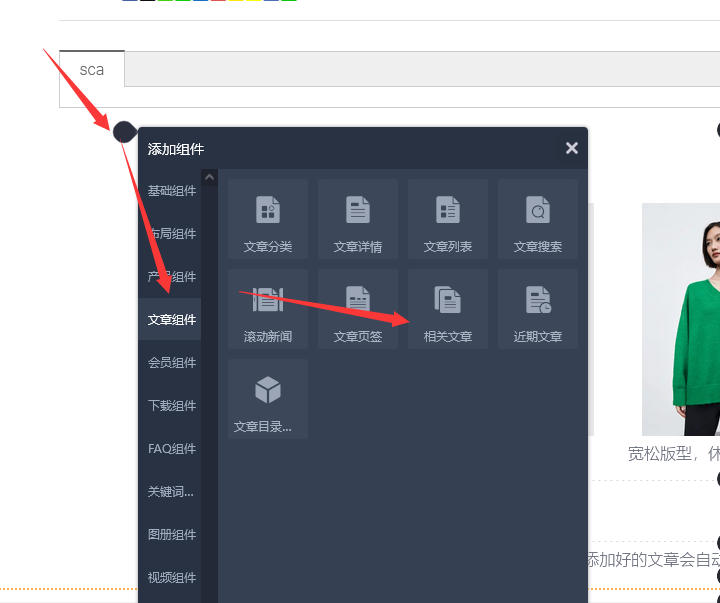The image size is (720, 603).
Task: Click the sidebar scroll up arrow
Action: point(209,178)
